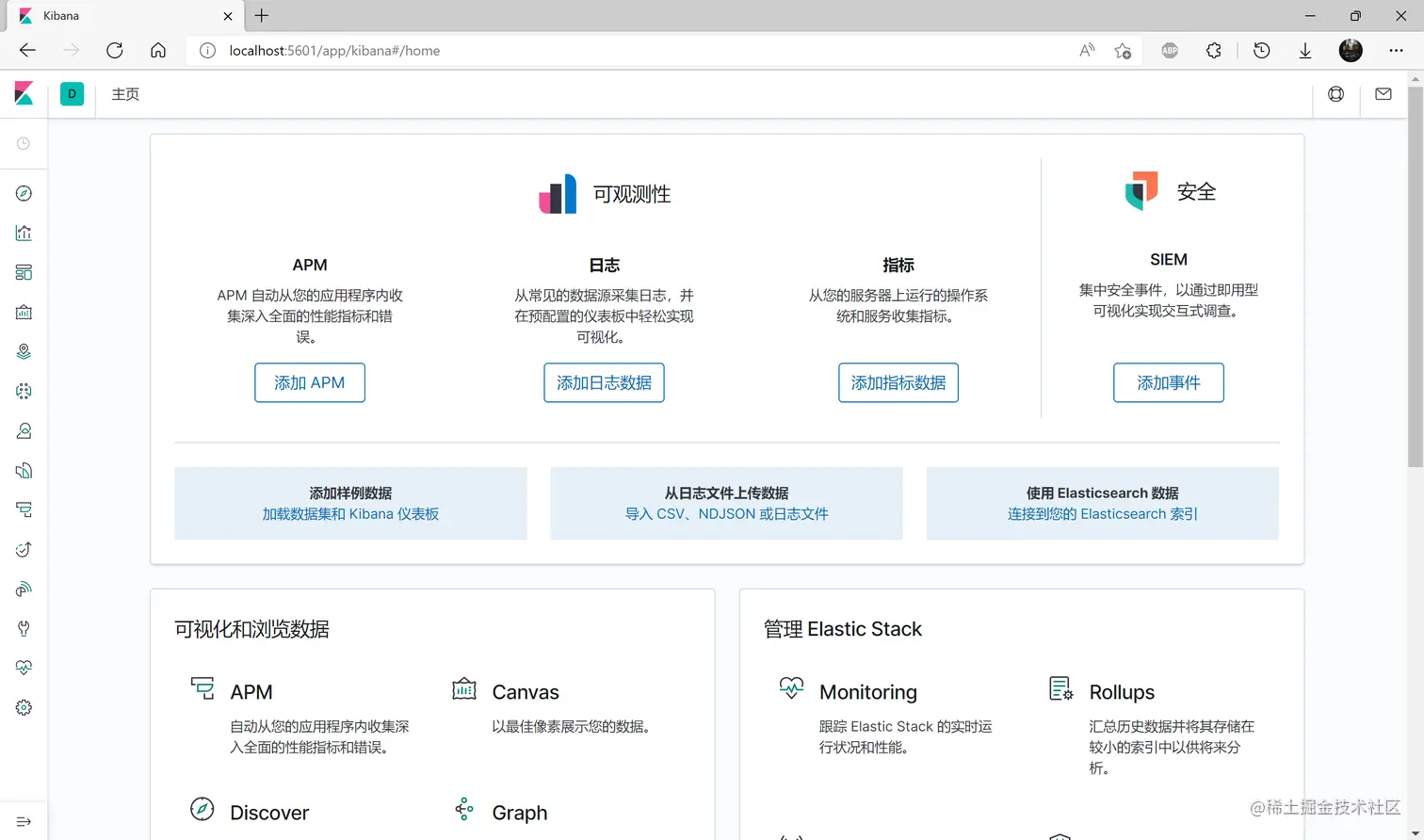
Task: Open the 导入 CSV、NDJSON 或日志文件 link
Action: [x=727, y=514]
